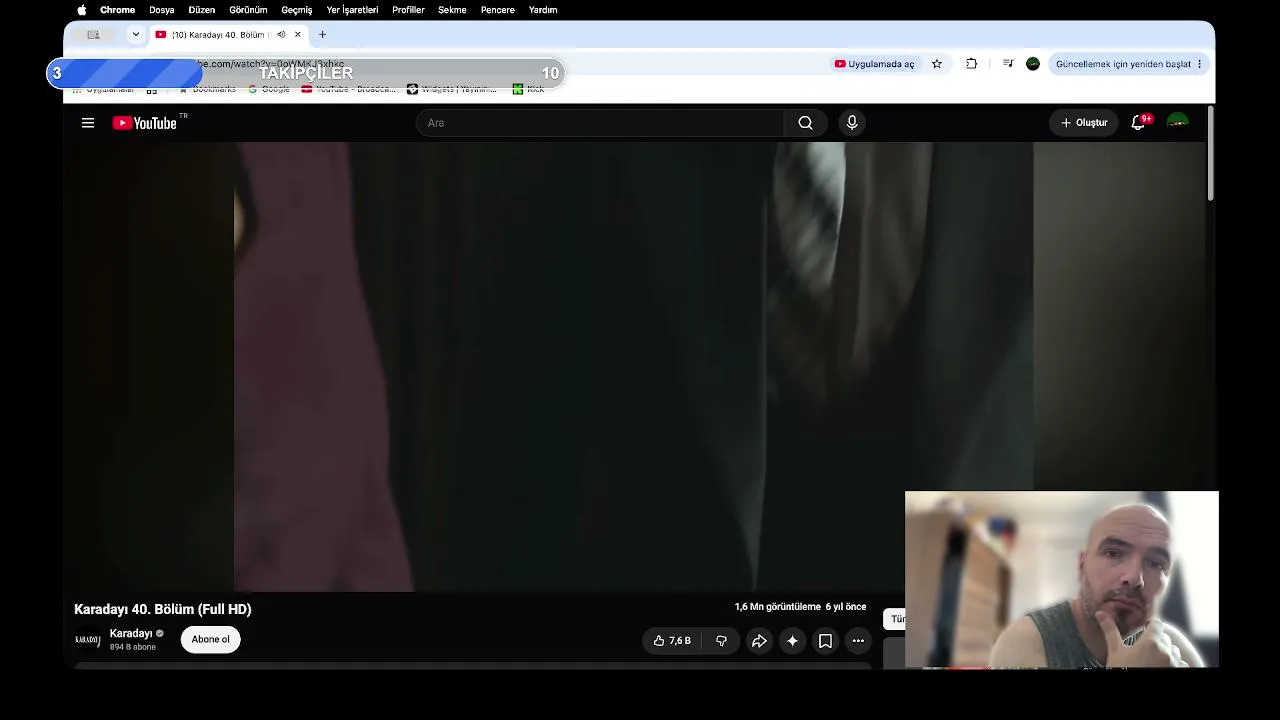Click the 1,6 Mn görüntüleme view count
Screen dimensions: 1280x720
[778, 607]
